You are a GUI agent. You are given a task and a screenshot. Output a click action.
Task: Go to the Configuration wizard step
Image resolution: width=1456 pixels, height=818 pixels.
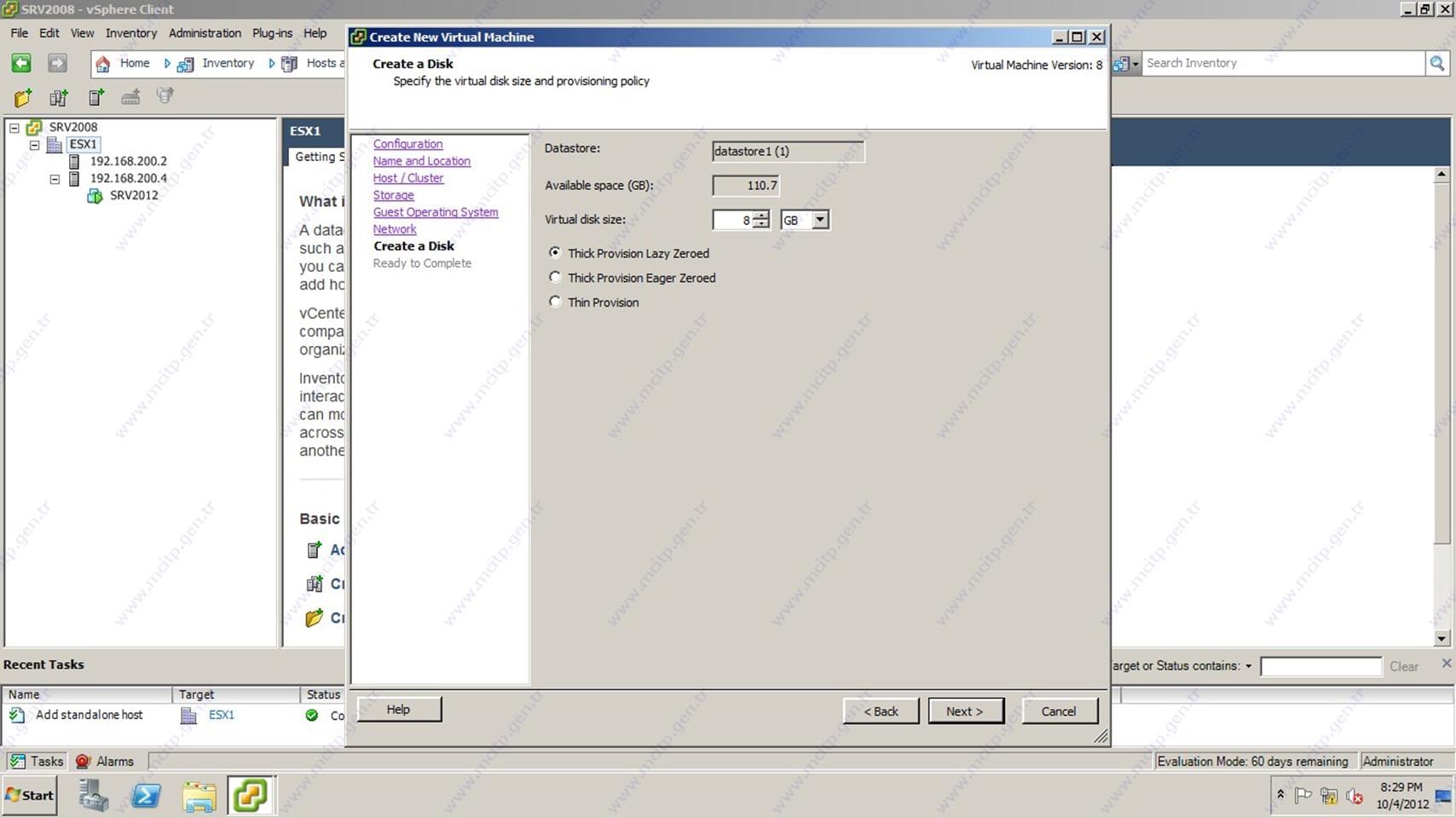click(407, 144)
